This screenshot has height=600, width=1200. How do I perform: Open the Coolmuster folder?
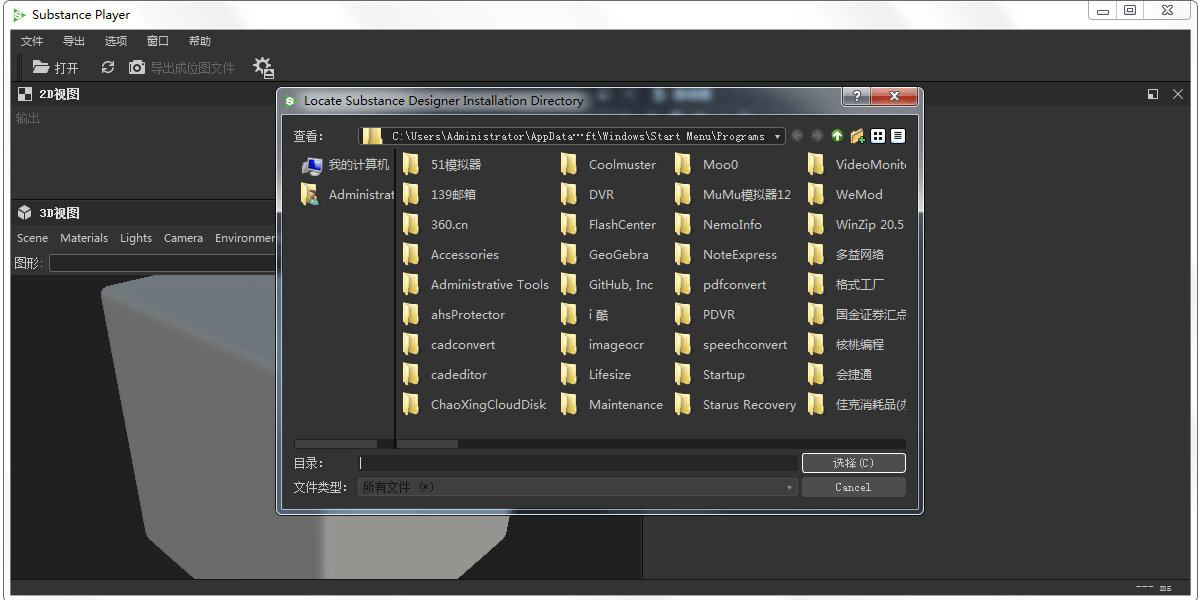(x=609, y=165)
